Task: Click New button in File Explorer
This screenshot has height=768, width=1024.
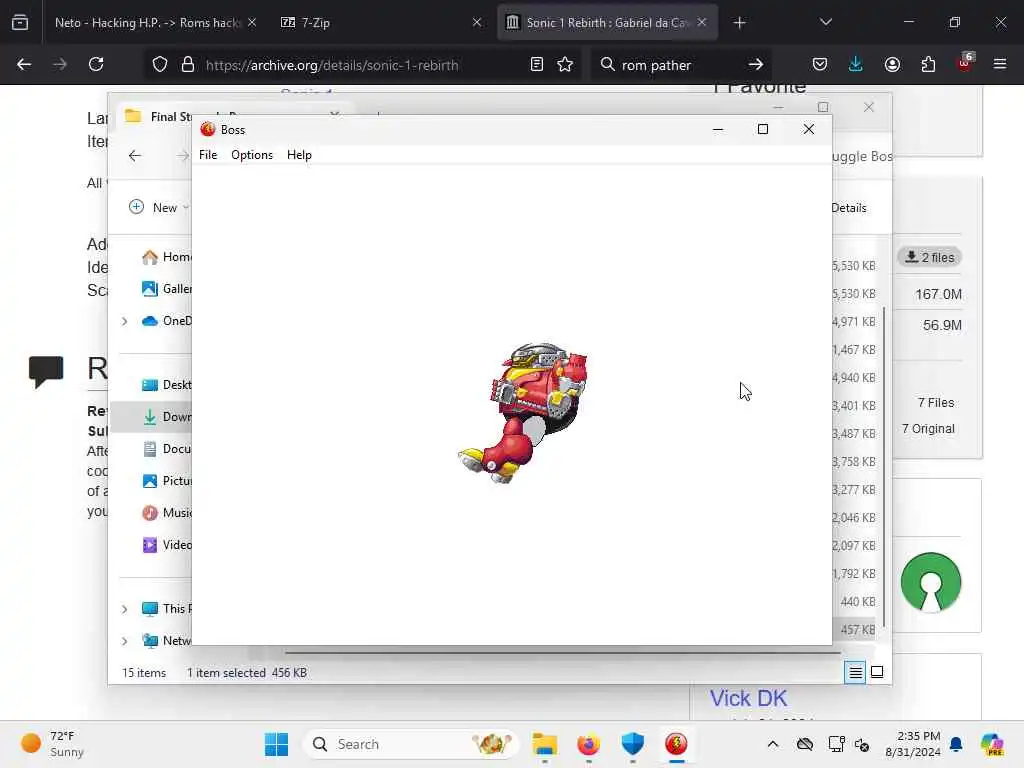Action: coord(159,207)
